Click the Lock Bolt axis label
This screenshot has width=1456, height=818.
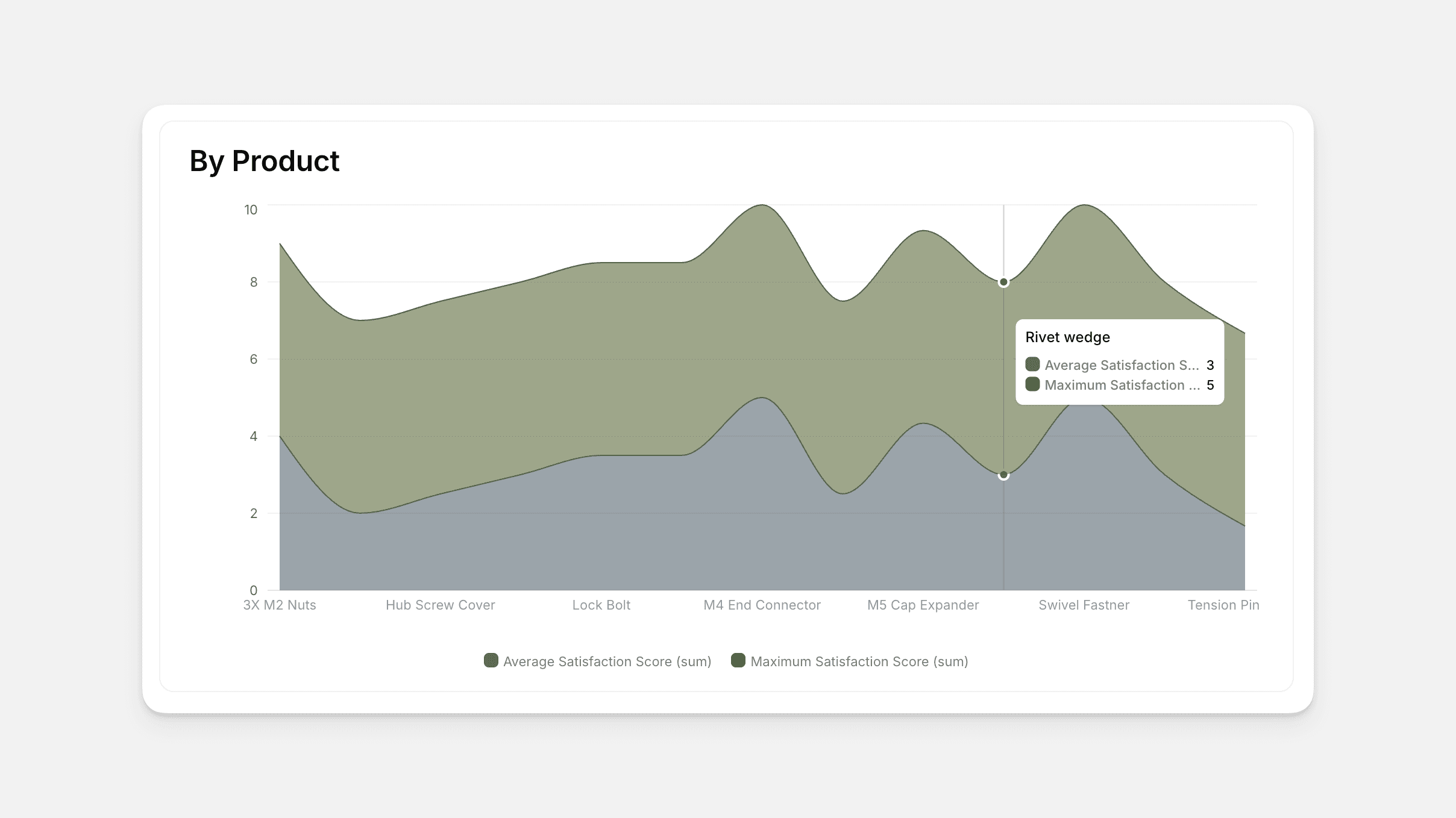point(601,605)
